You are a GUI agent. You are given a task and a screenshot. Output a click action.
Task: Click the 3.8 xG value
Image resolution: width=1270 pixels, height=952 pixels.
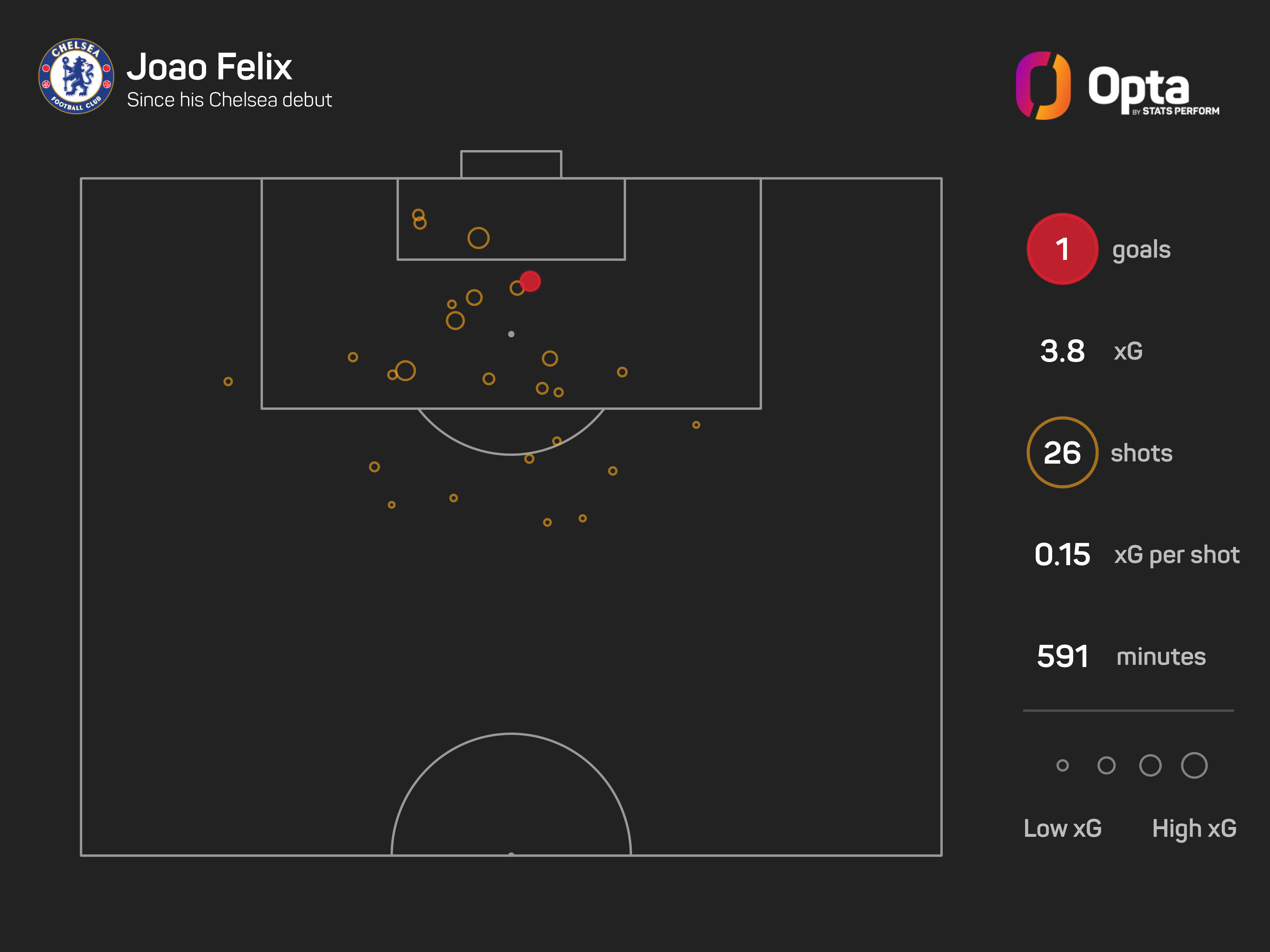(1062, 351)
